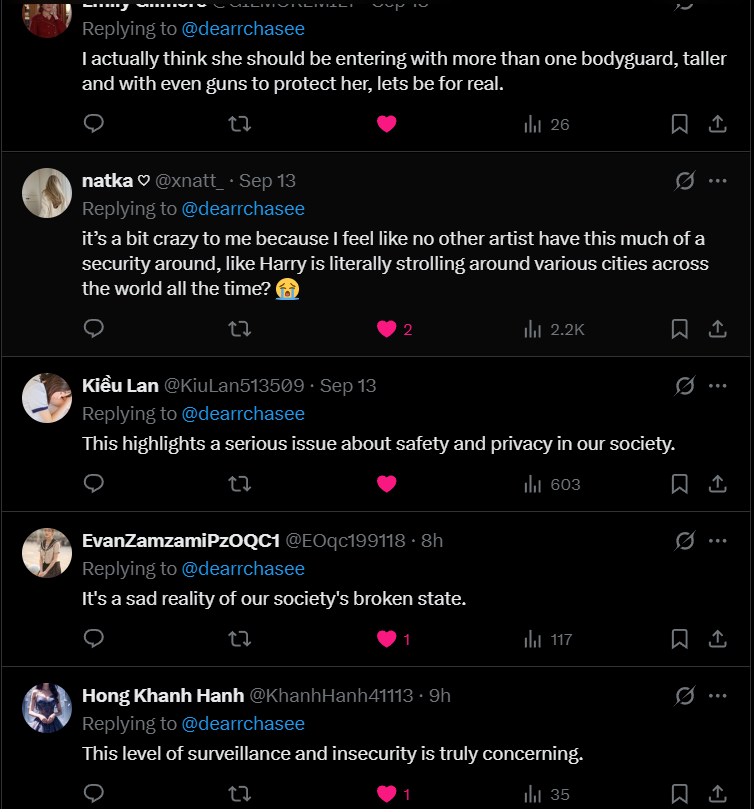Image resolution: width=754 pixels, height=809 pixels.
Task: Repost Kiều Lan's tweet
Action: pos(239,484)
